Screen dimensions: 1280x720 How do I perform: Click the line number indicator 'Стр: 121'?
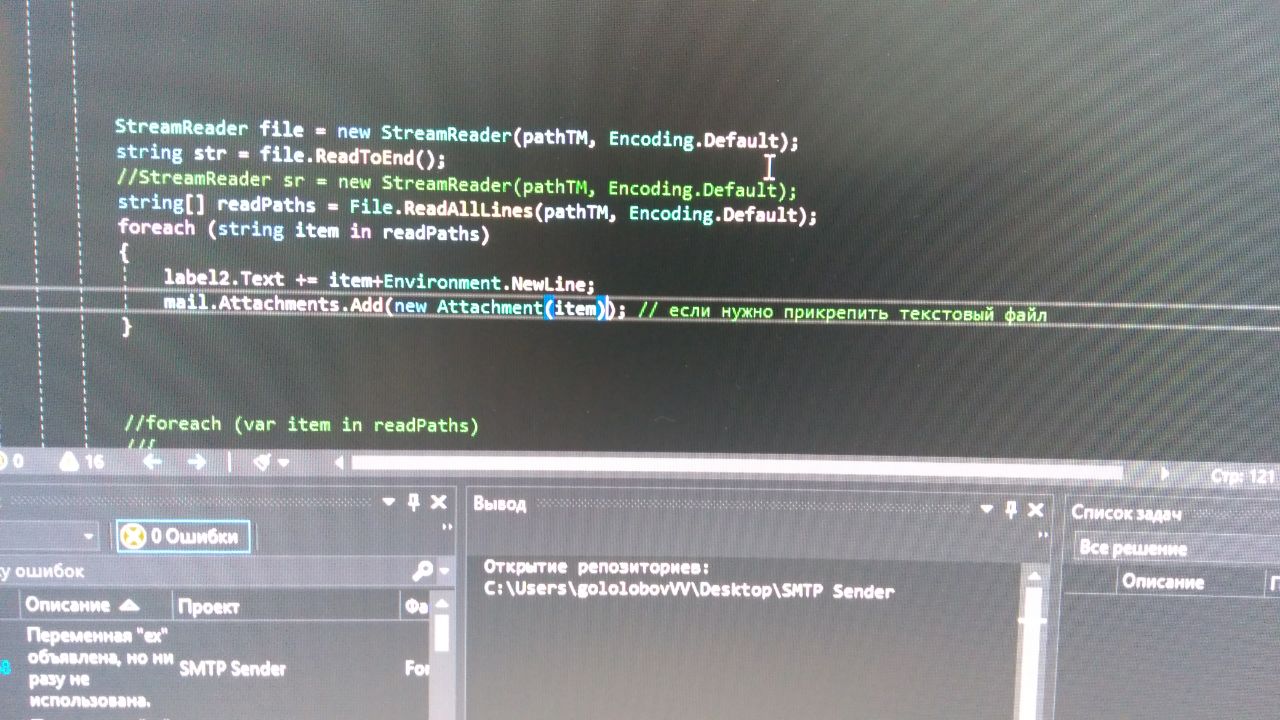pos(1242,478)
